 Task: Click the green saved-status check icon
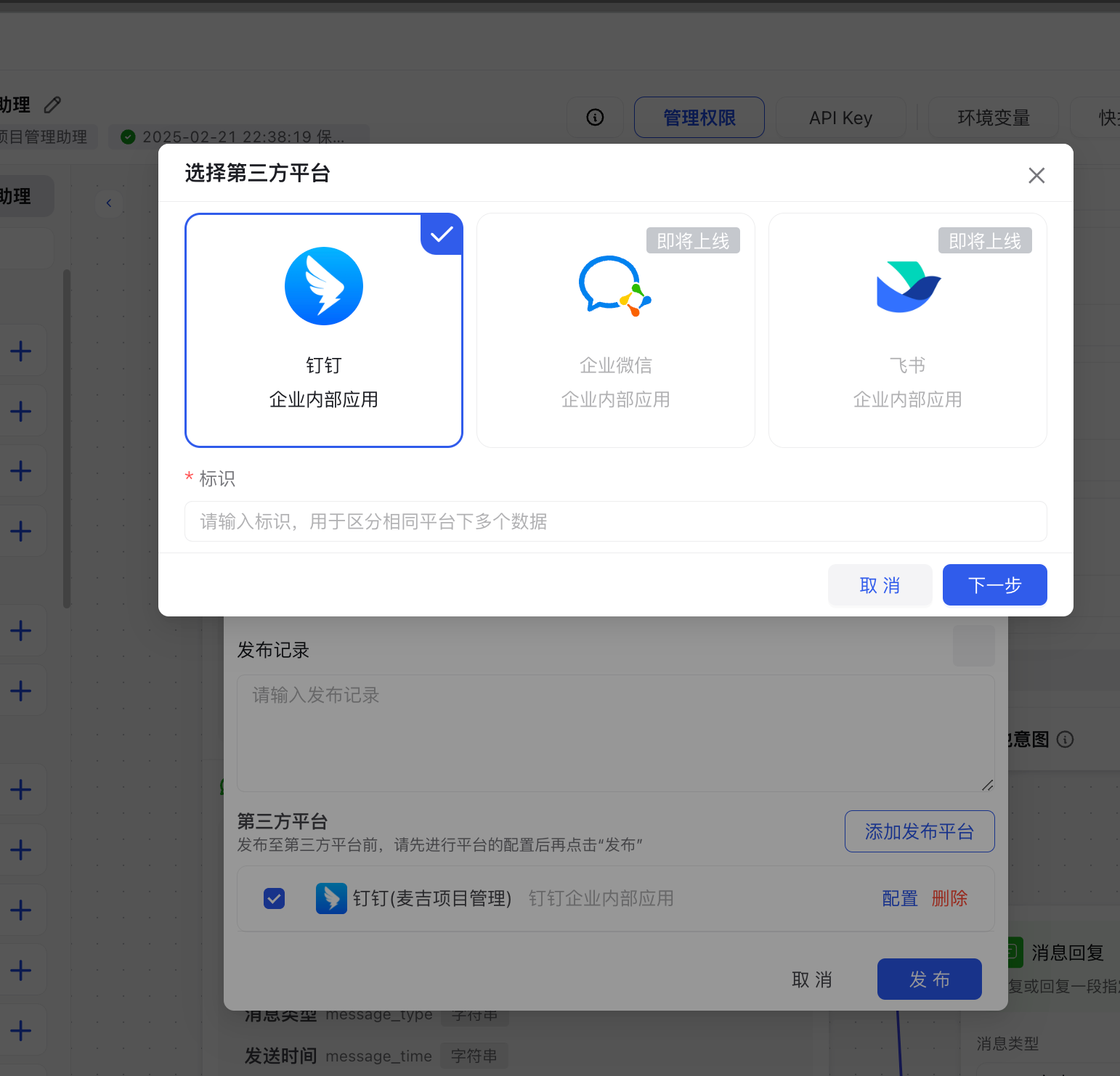[128, 136]
